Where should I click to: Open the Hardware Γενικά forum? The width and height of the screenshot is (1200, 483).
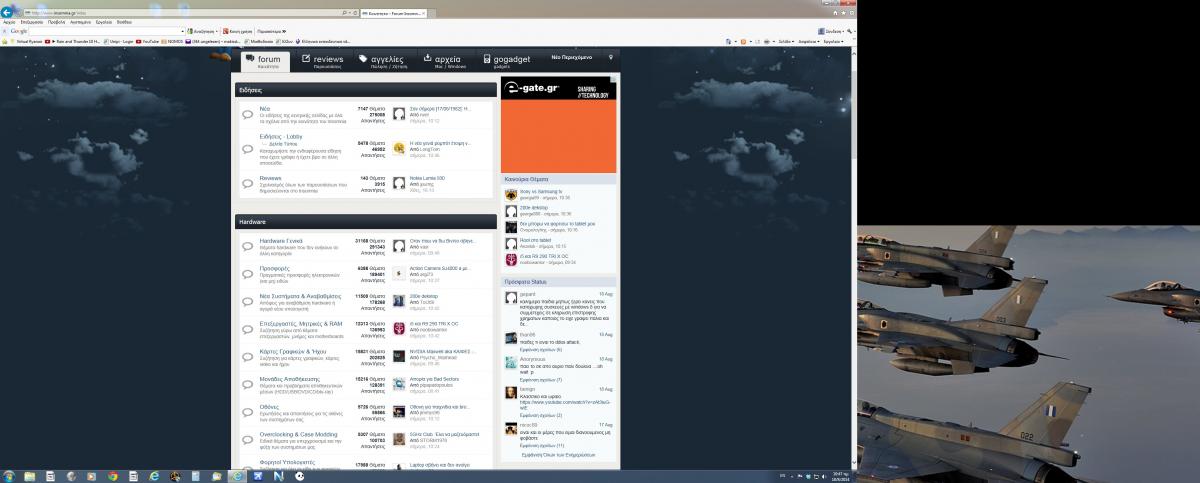click(x=279, y=241)
